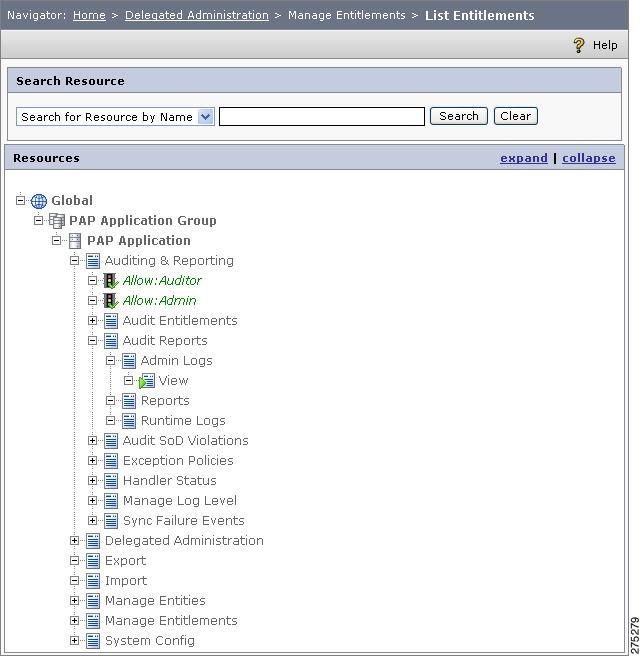Click the Search button
This screenshot has height=656, width=642.
459,116
